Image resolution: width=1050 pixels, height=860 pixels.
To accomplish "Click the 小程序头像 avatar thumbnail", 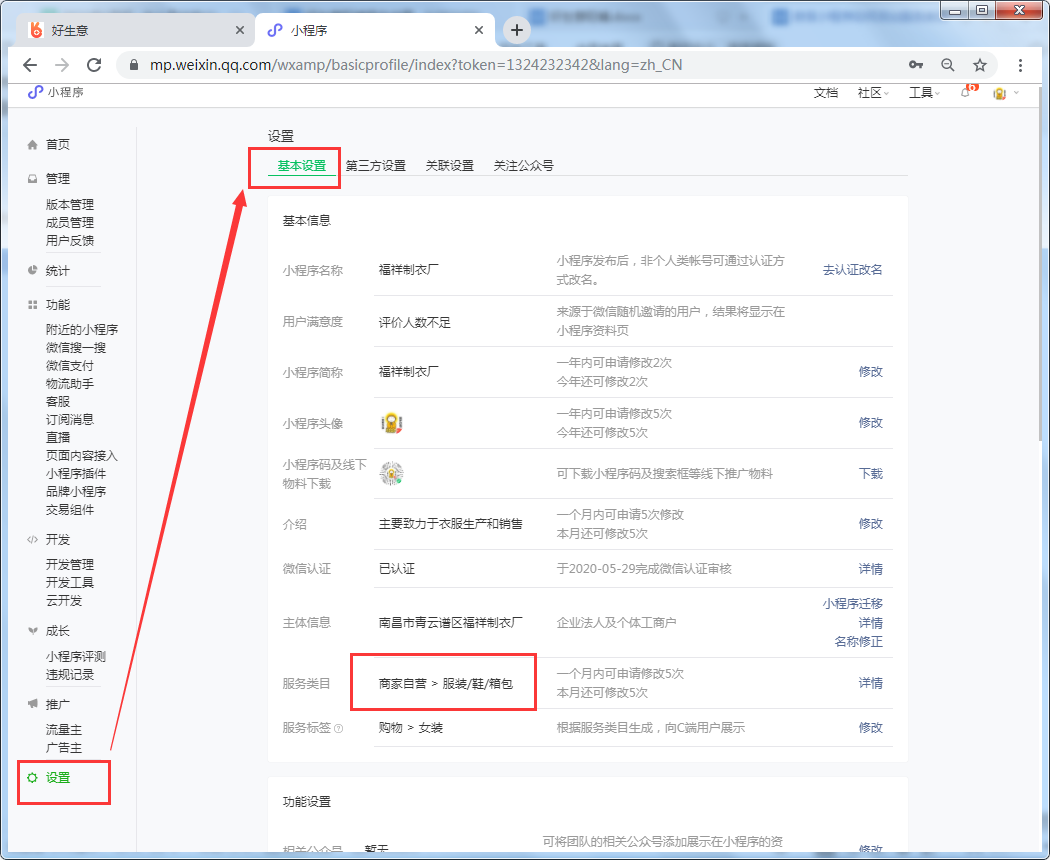I will pos(391,423).
